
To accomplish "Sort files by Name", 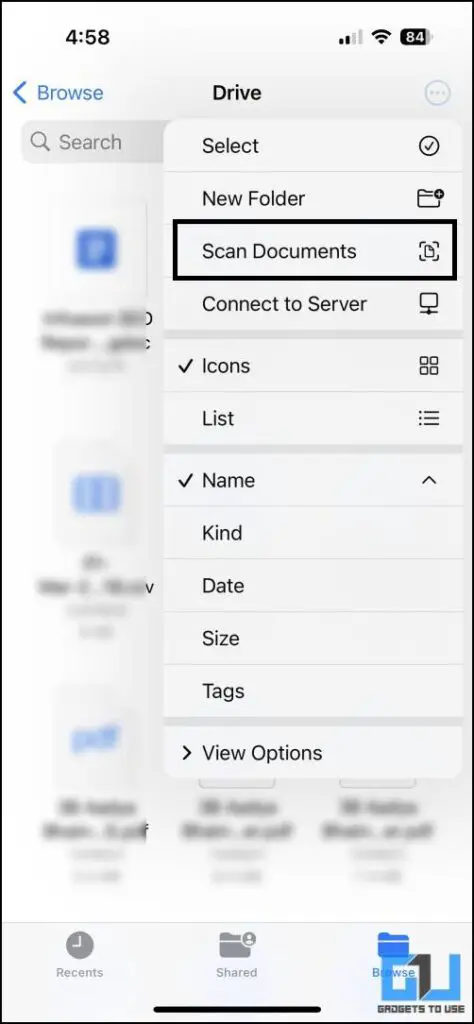I will point(313,480).
